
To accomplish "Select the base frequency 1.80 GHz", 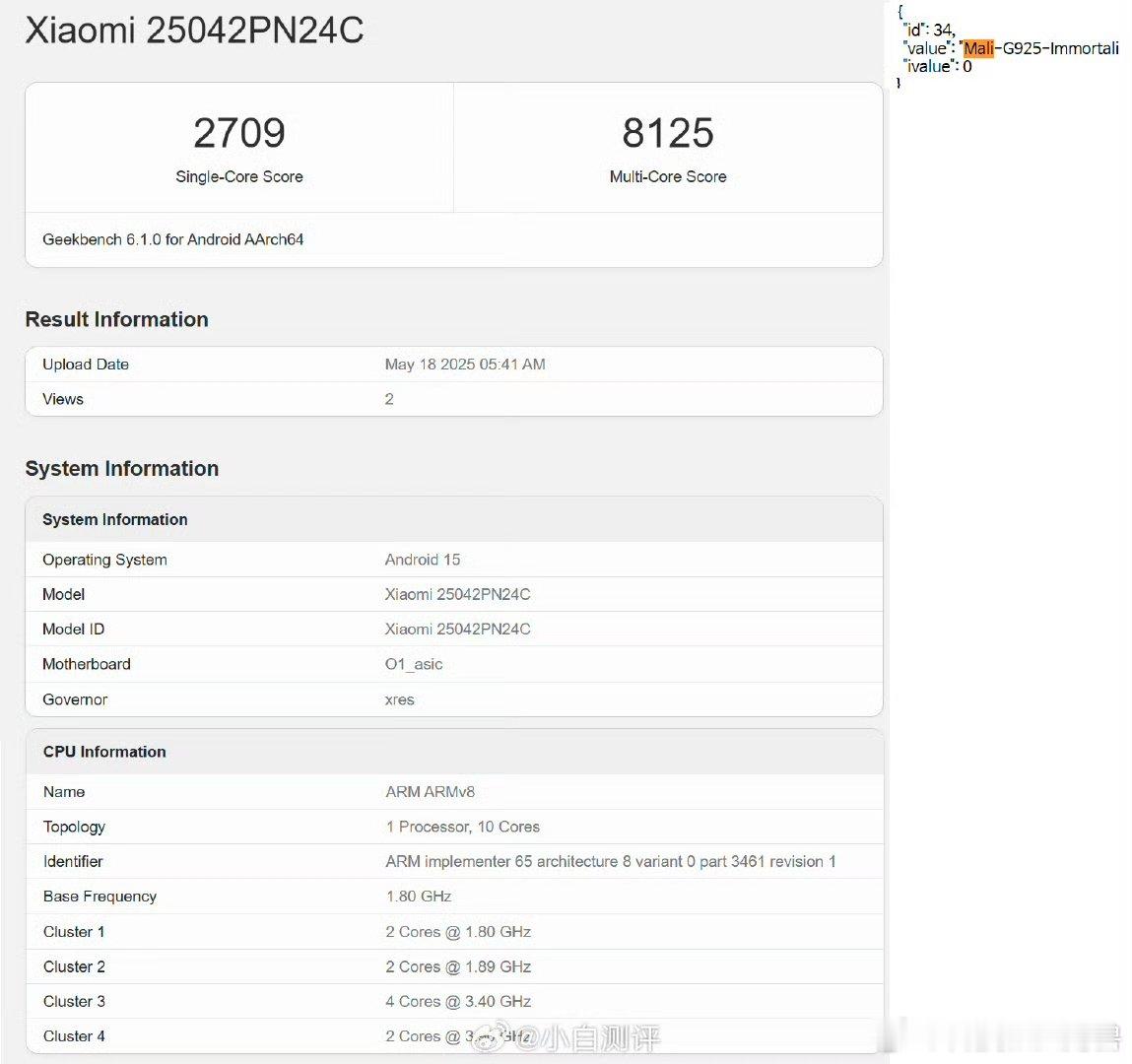I will (x=419, y=897).
